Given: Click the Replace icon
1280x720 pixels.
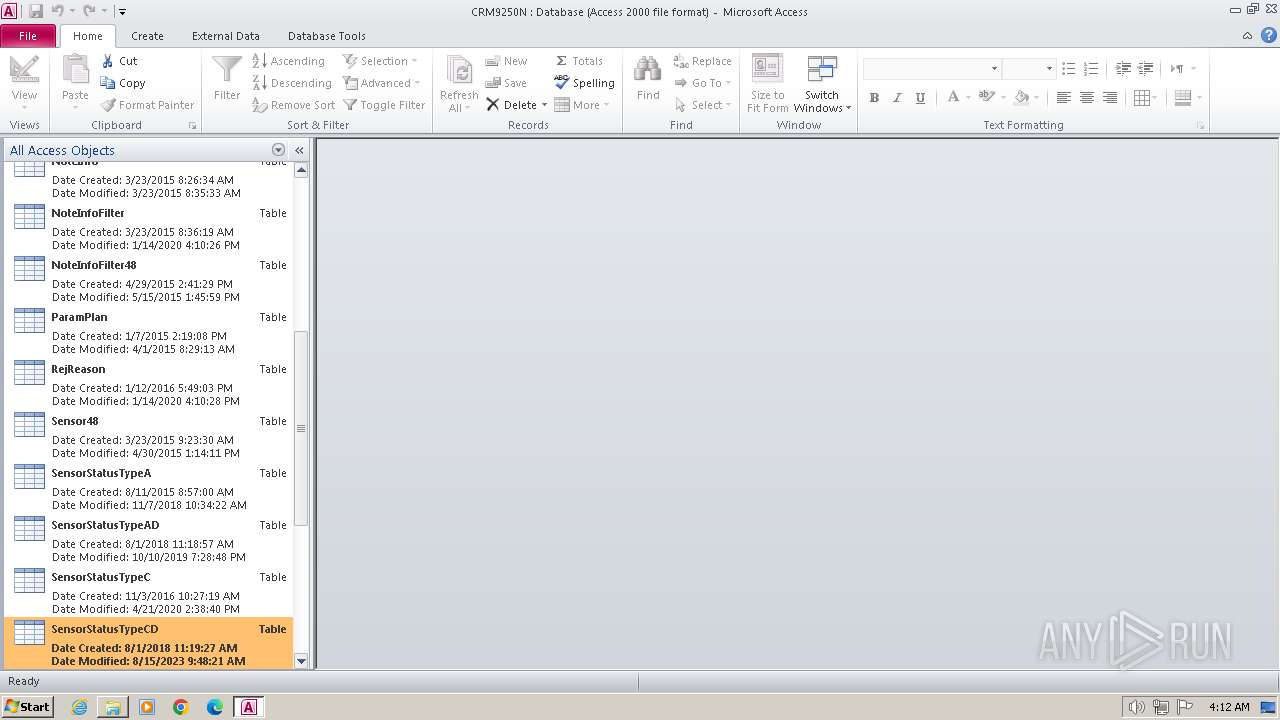Looking at the screenshot, I should [681, 61].
